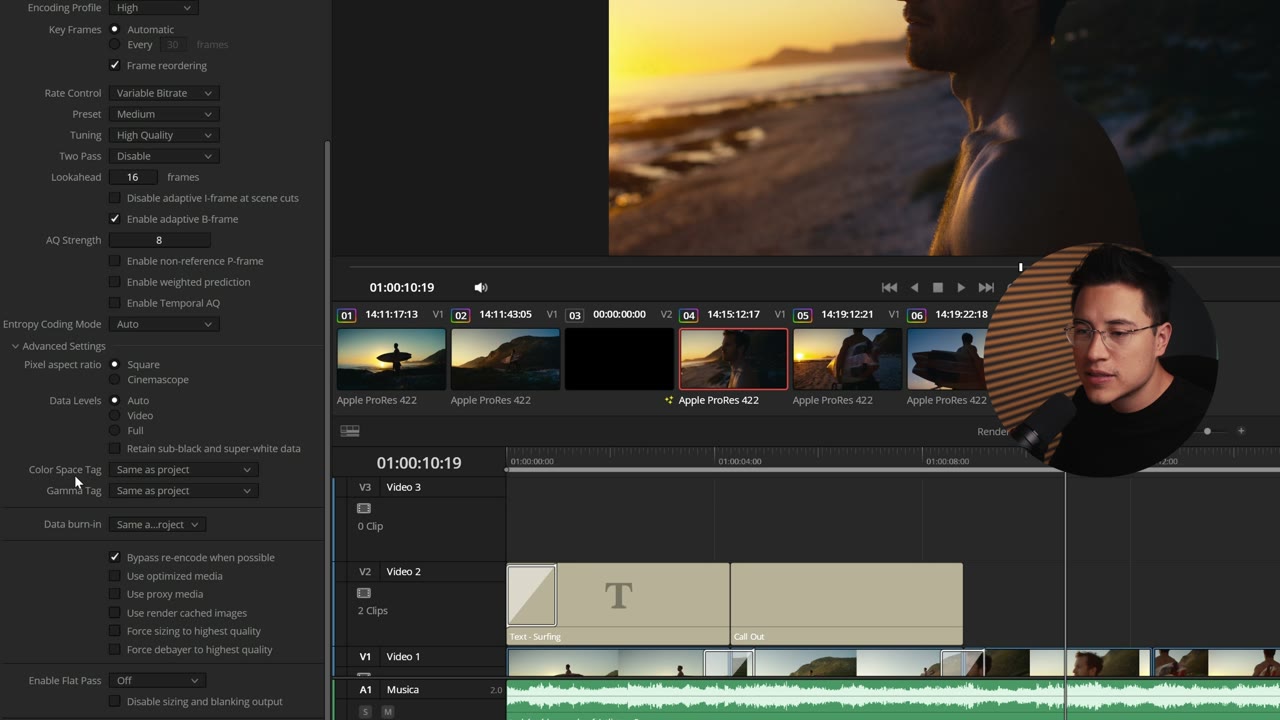Solo the Musica audio track
The height and width of the screenshot is (720, 1280).
click(x=365, y=711)
